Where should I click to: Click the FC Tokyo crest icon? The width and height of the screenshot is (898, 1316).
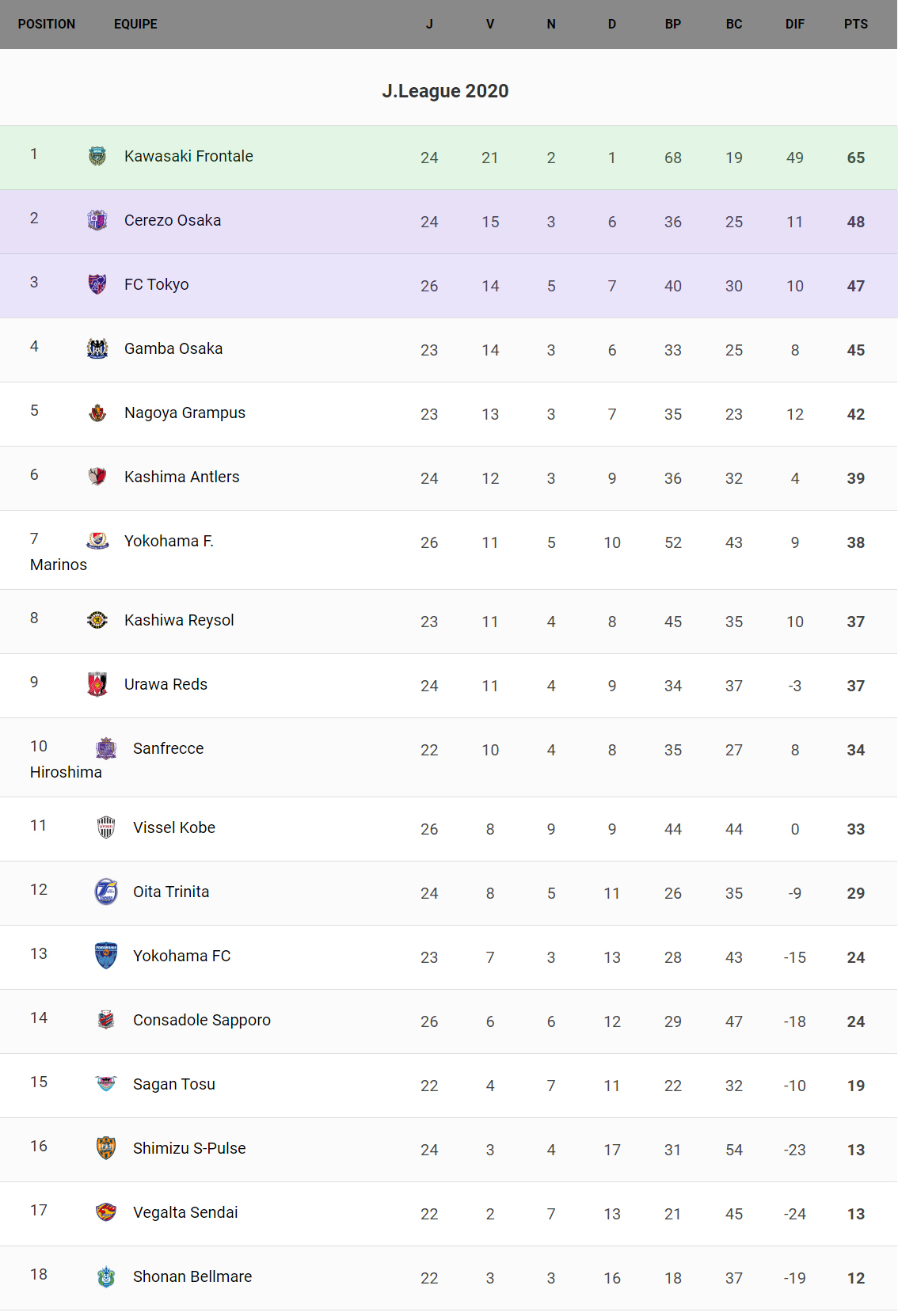[x=97, y=284]
